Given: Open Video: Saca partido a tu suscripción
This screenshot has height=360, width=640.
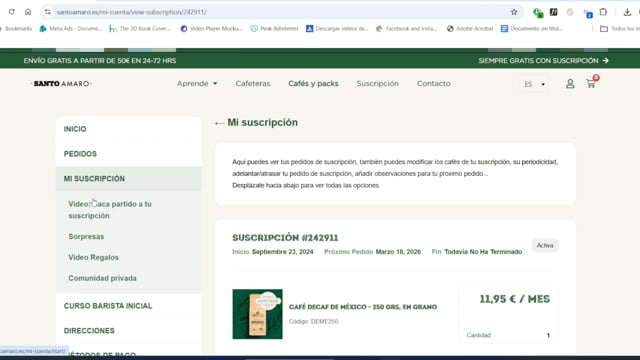Looking at the screenshot, I should [110, 210].
